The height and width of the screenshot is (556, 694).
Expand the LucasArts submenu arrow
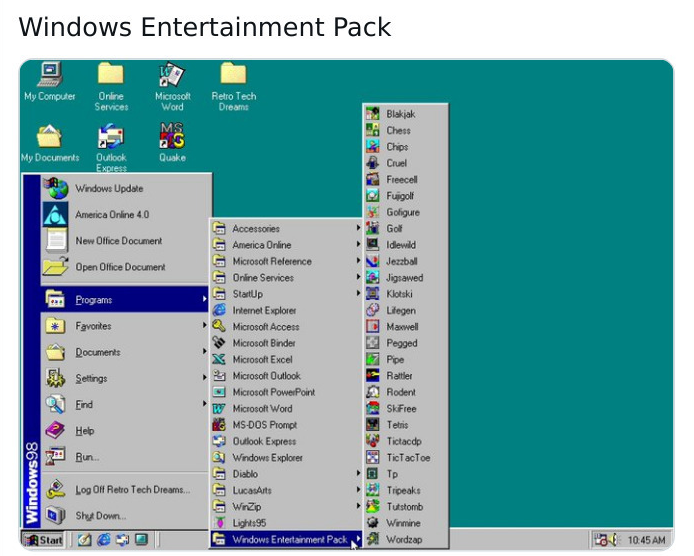coord(358,490)
